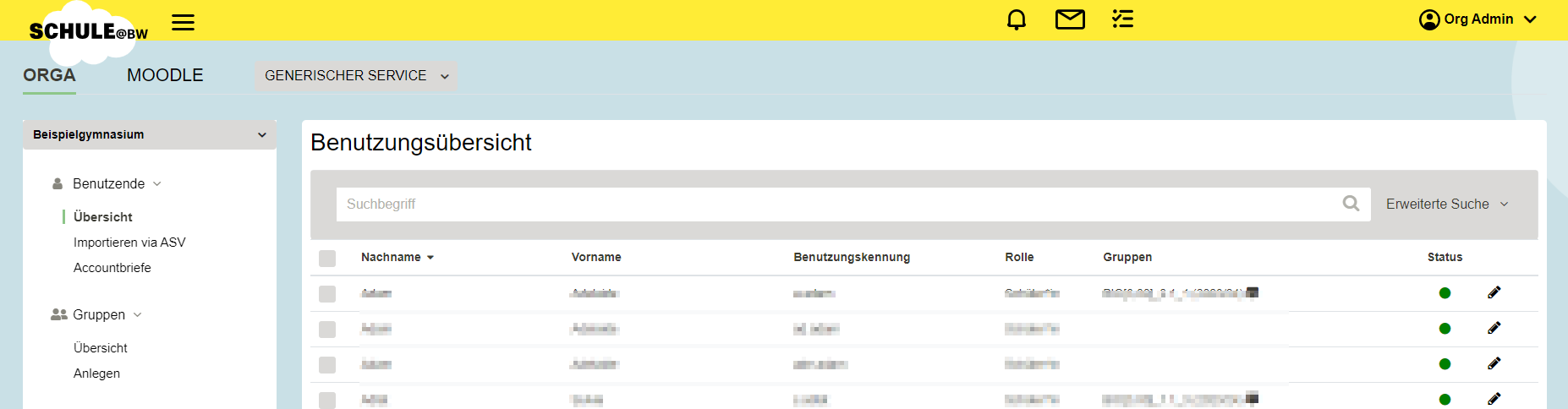Sort by Nachname column arrow
This screenshot has height=409, width=1568.
(x=430, y=258)
